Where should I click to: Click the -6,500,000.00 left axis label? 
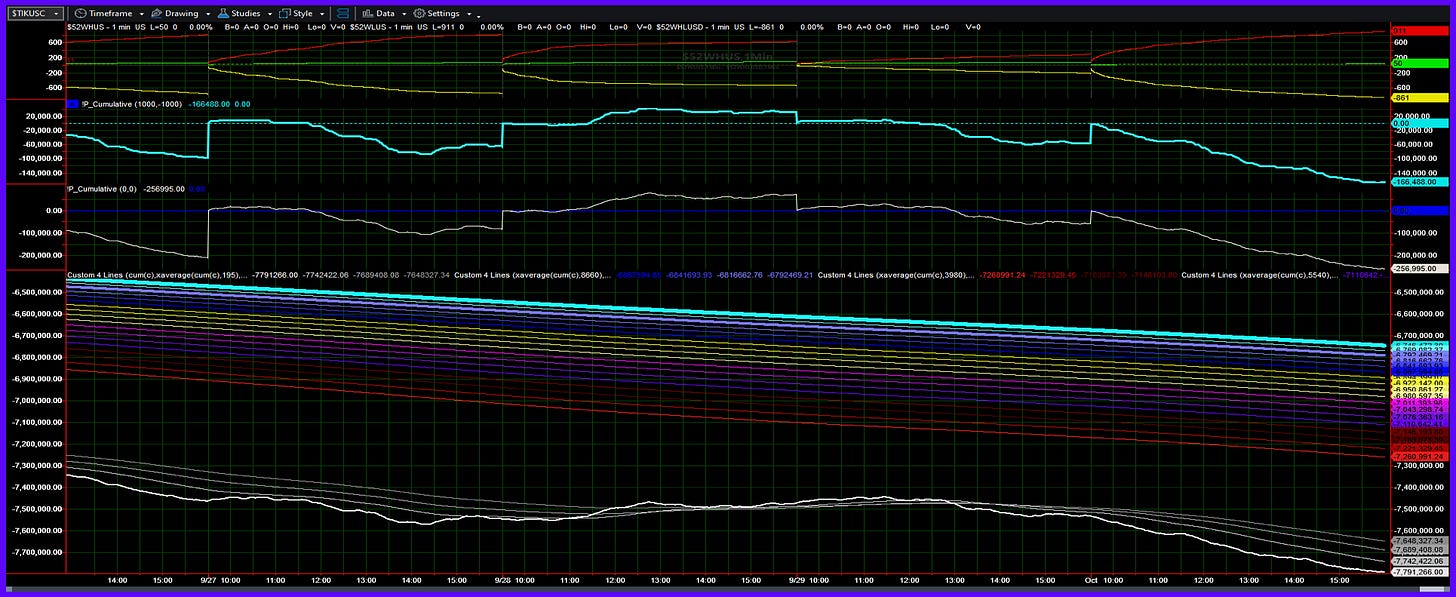(x=36, y=292)
